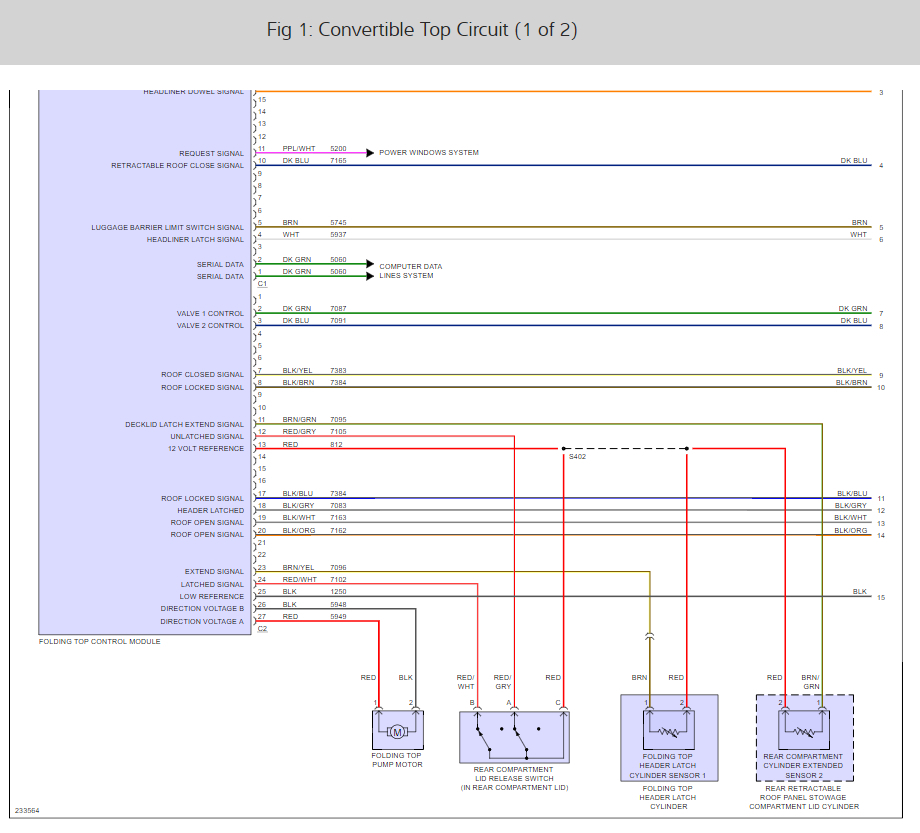Click the RETRACTABLE ROOF CLOSE SIGNAL label

coord(177,166)
